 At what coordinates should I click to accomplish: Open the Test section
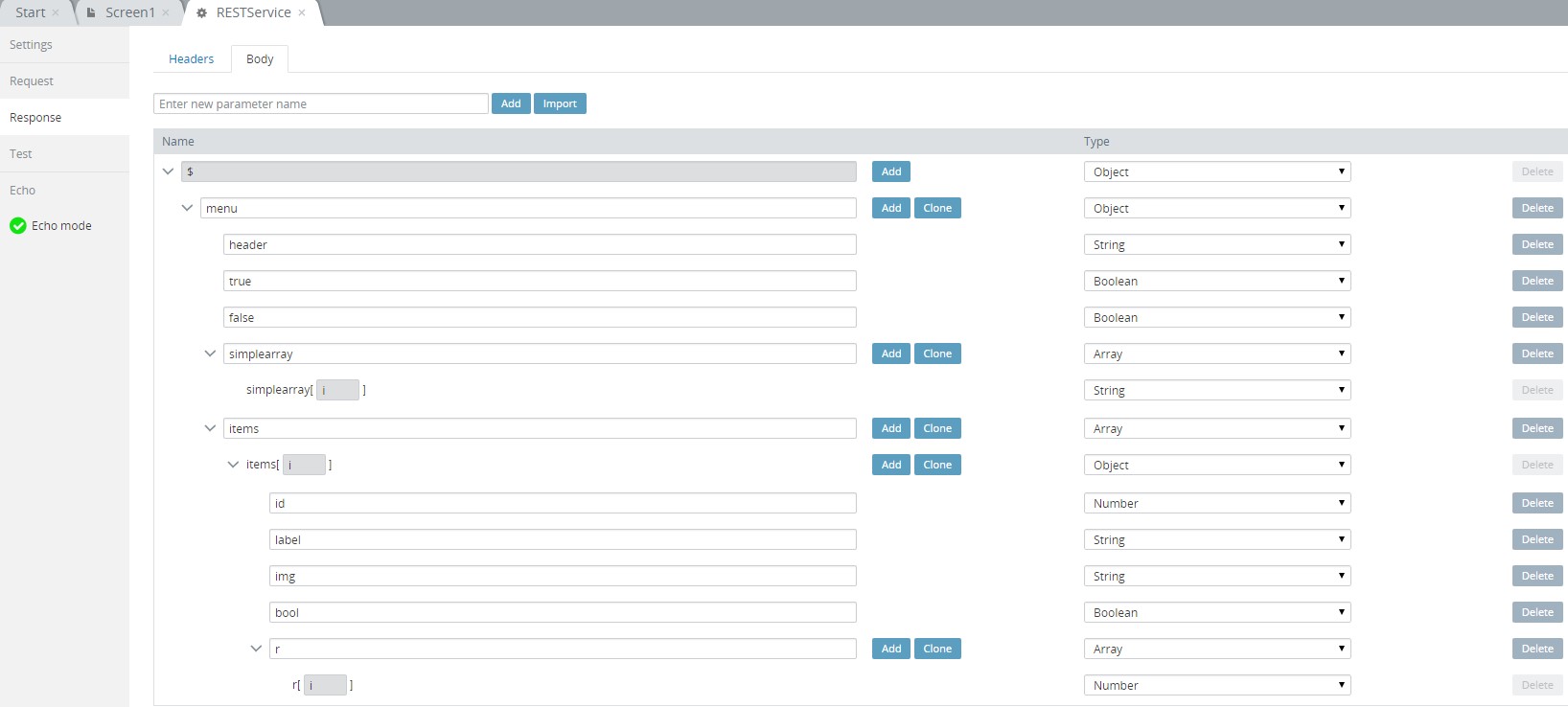tap(64, 154)
